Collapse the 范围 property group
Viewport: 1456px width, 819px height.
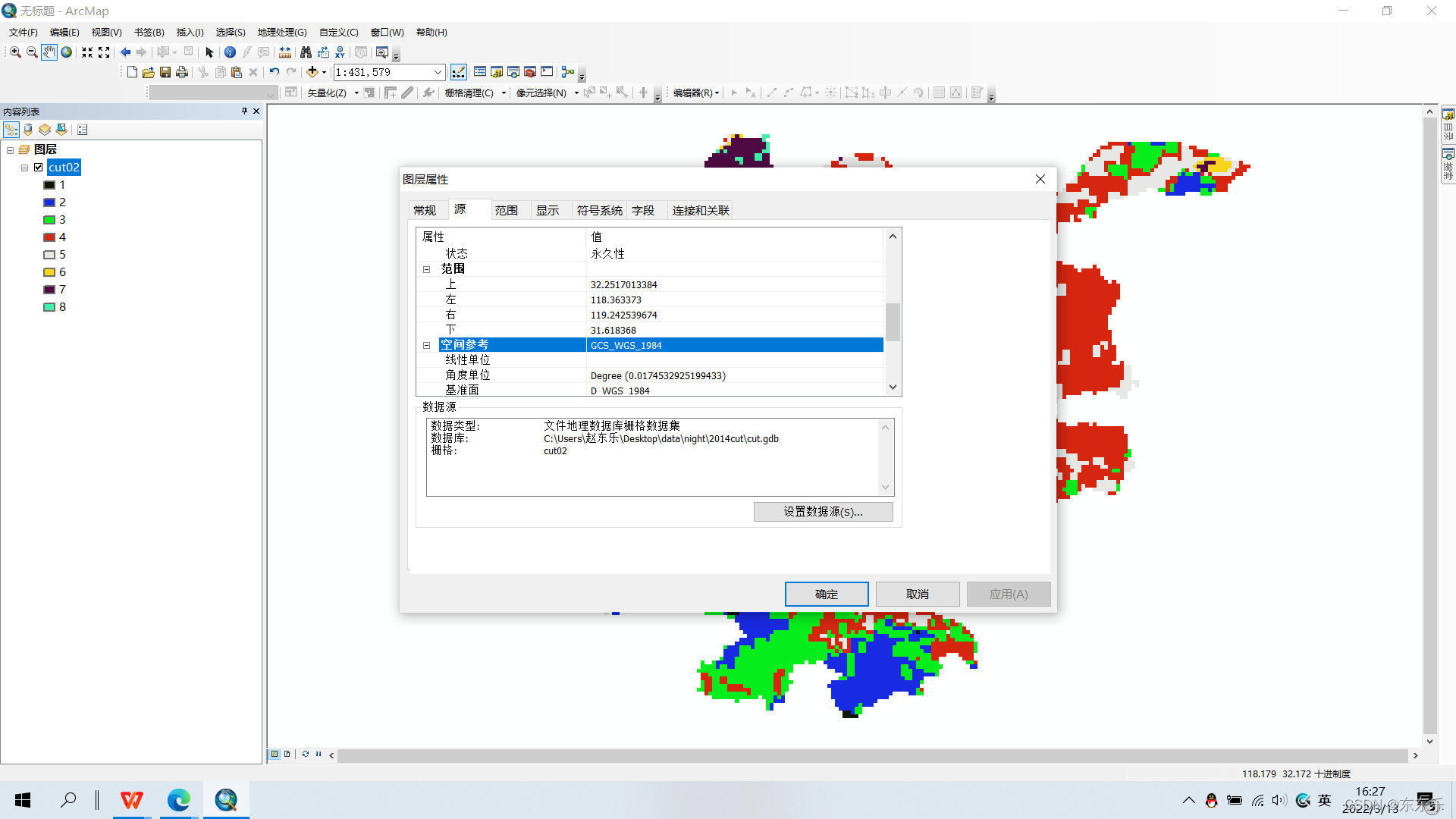[x=426, y=269]
